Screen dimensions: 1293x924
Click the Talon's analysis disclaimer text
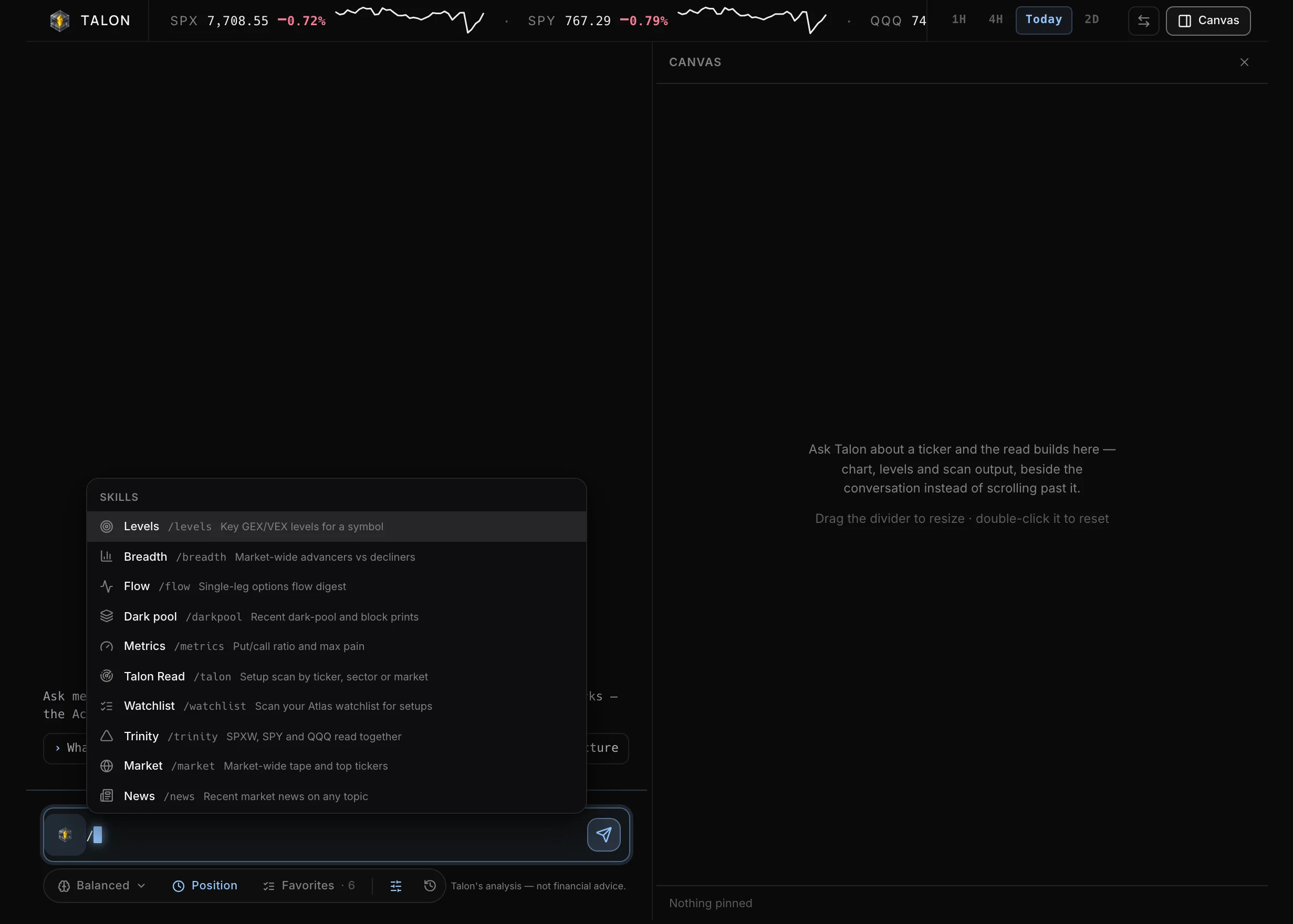538,886
